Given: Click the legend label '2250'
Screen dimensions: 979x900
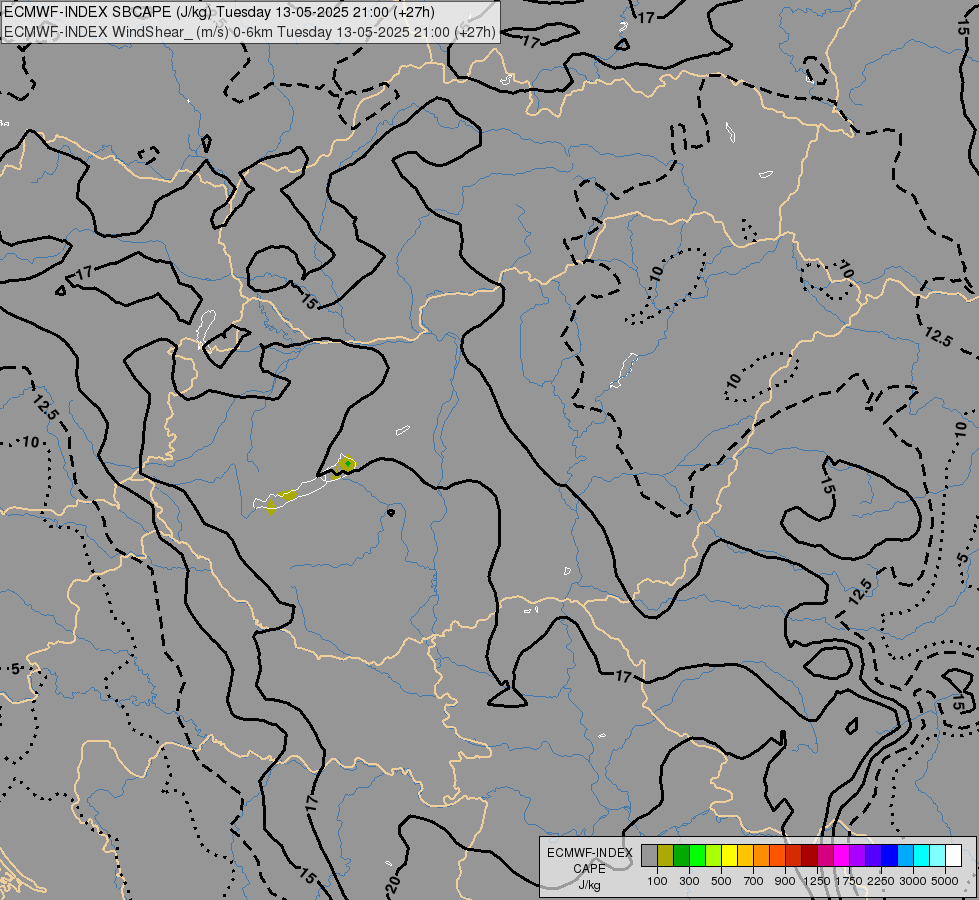Looking at the screenshot, I should pos(881,881).
